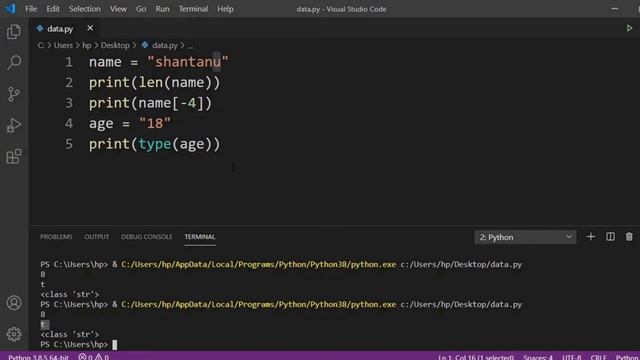
Task: Switch to the DEBUG CONSOLE panel tab
Action: pyautogui.click(x=147, y=237)
